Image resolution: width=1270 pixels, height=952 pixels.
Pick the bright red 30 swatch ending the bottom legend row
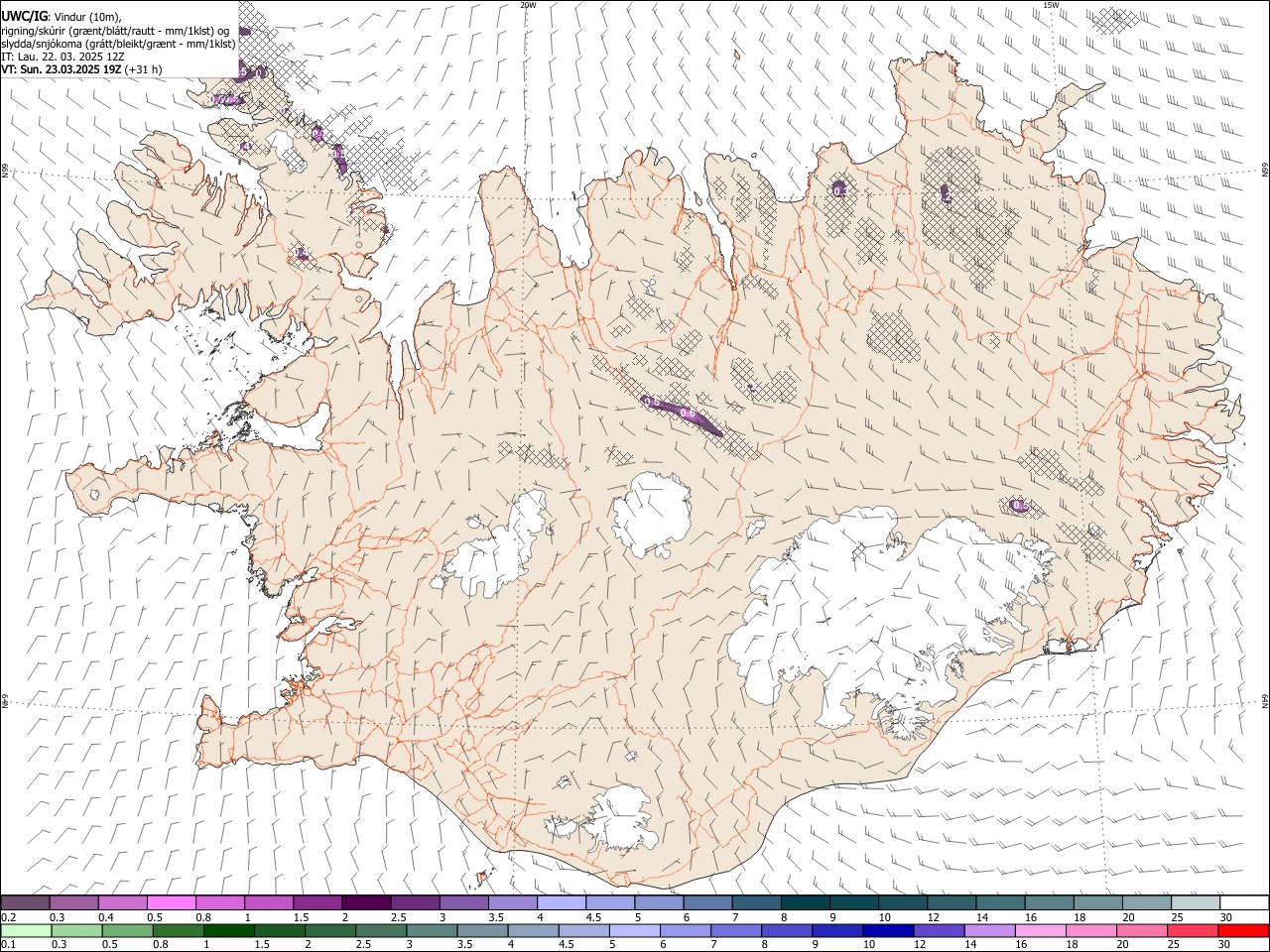(x=1243, y=931)
